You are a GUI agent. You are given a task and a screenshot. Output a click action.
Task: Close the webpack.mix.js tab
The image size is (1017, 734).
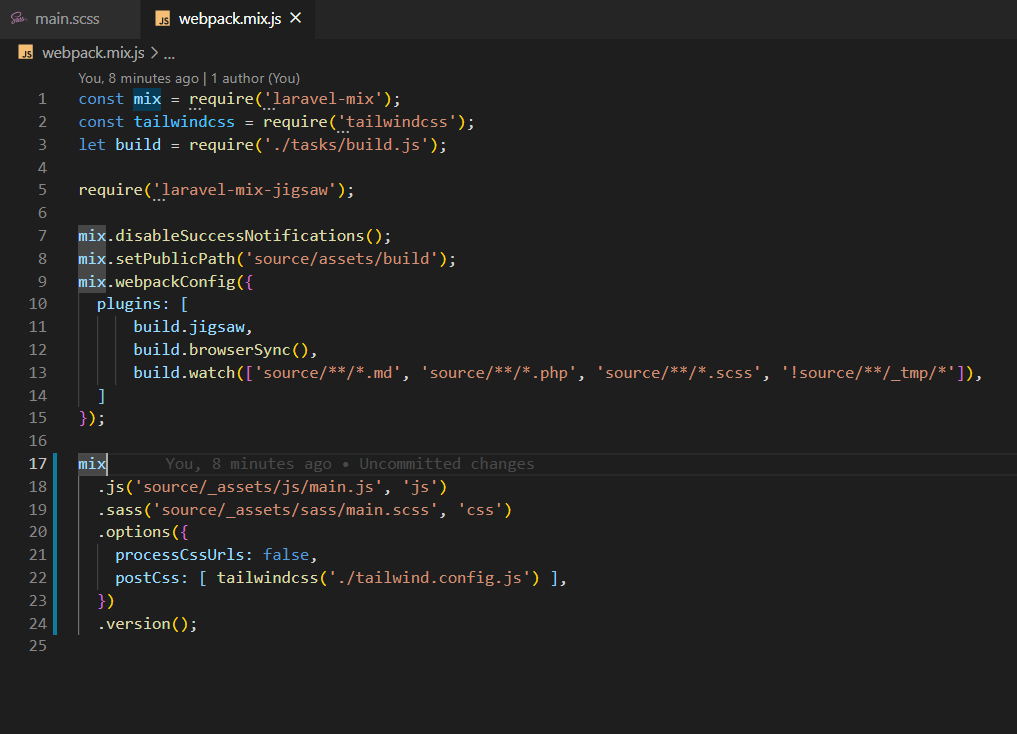coord(295,18)
